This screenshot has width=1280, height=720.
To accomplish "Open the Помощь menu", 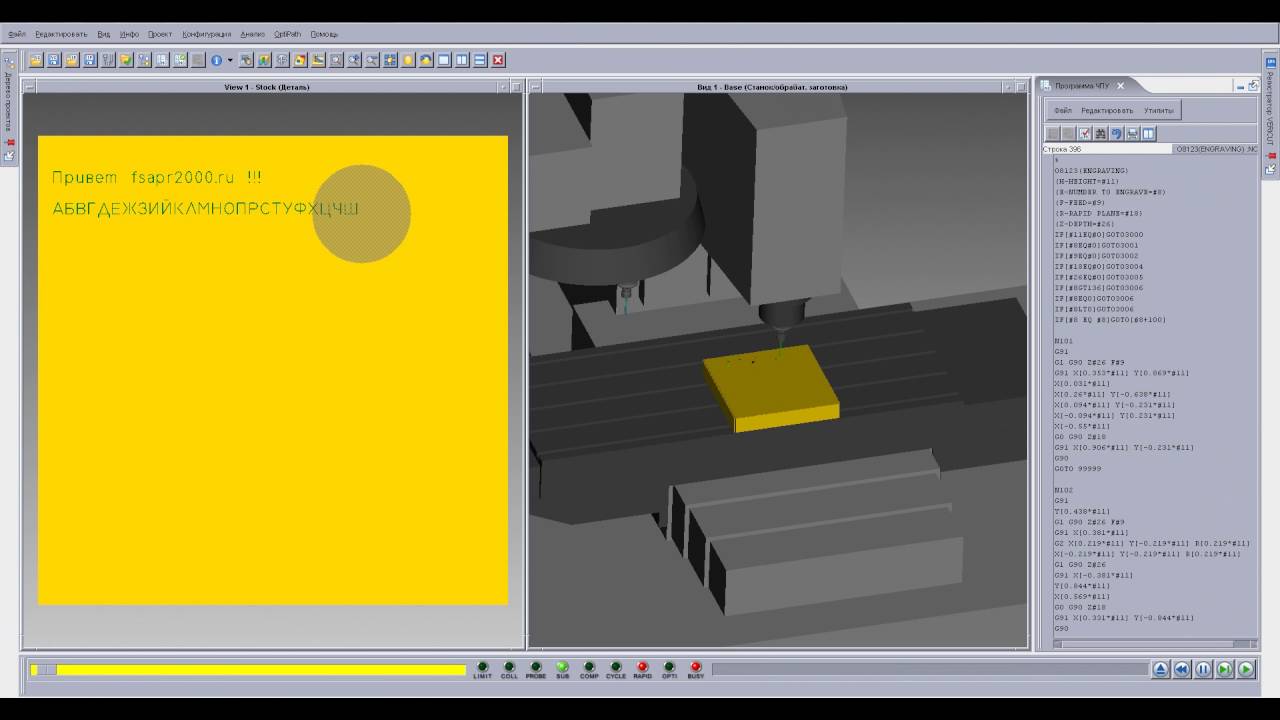I will 324,34.
